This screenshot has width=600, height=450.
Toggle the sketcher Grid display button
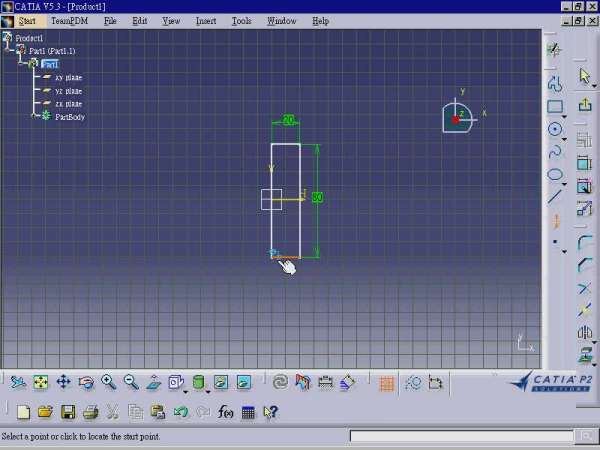[x=387, y=382]
